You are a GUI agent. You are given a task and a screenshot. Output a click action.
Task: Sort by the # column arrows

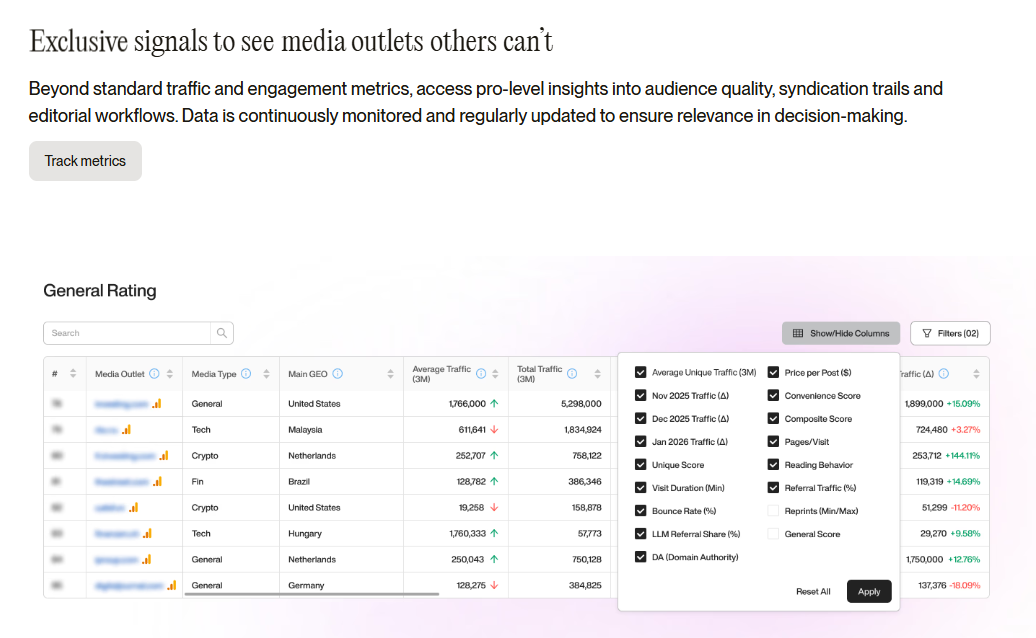(73, 374)
